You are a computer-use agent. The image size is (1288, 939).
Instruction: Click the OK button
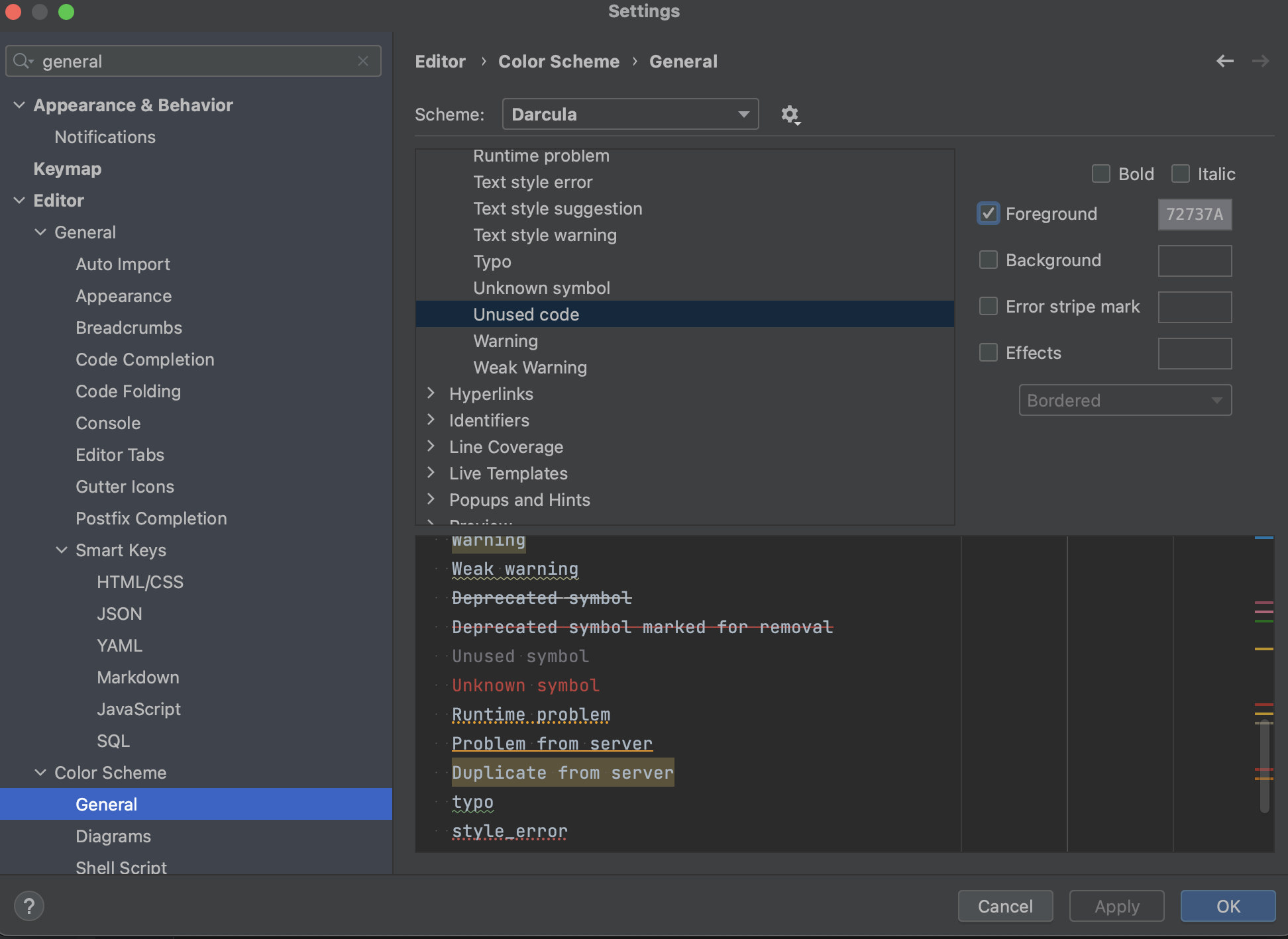[1228, 906]
